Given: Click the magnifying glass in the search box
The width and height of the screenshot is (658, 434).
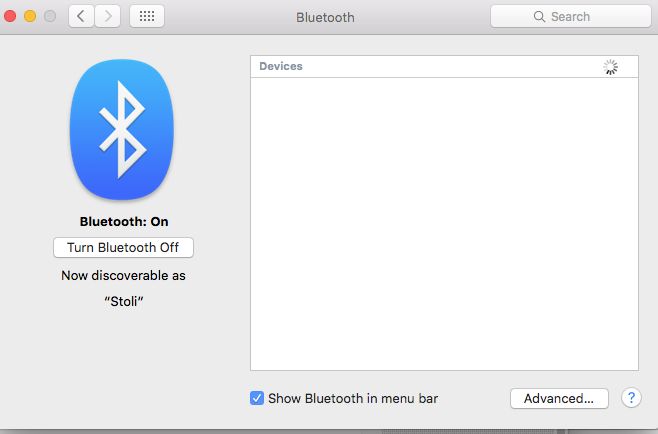Looking at the screenshot, I should click(x=539, y=17).
